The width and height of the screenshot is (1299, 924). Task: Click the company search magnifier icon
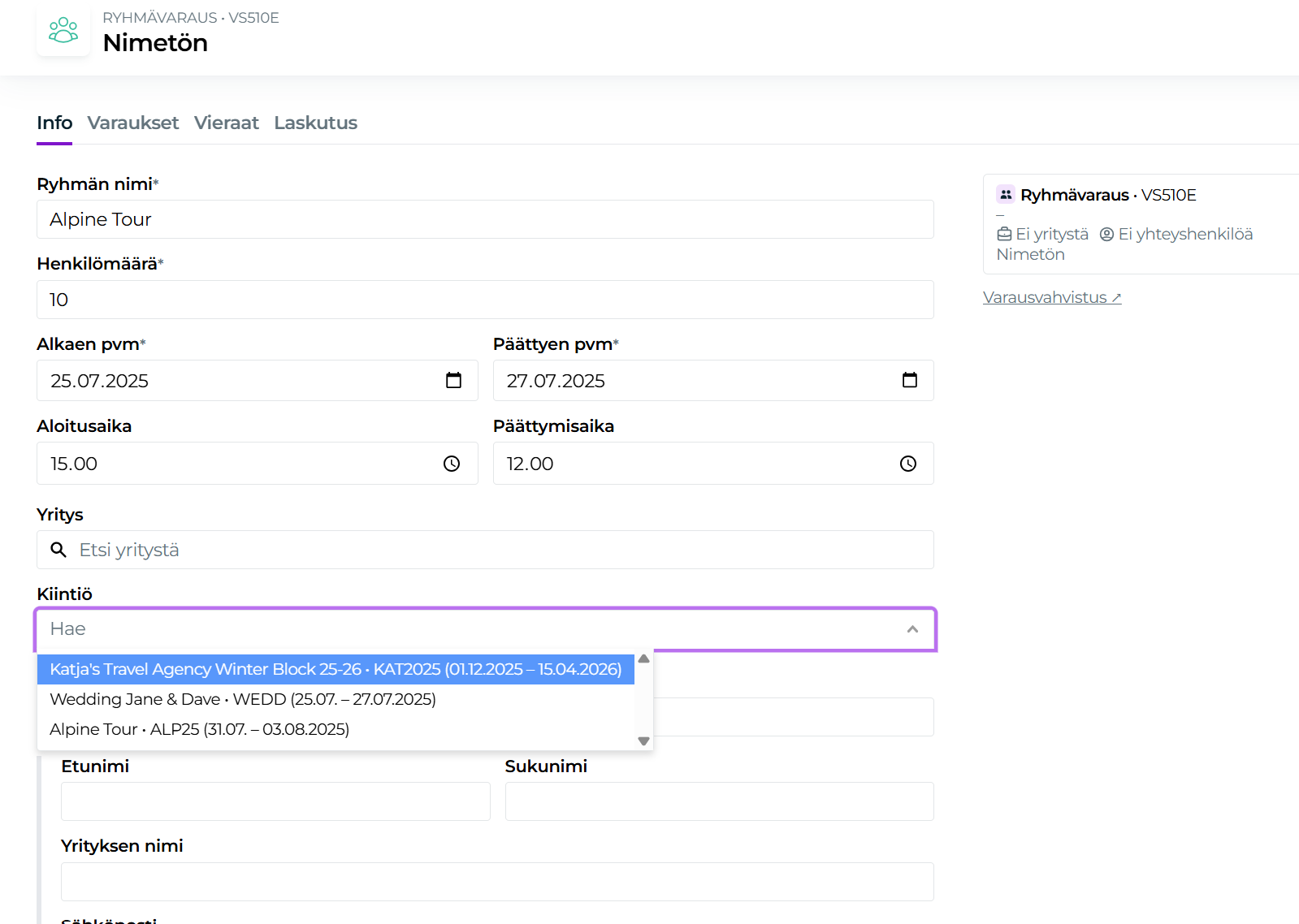(x=58, y=550)
